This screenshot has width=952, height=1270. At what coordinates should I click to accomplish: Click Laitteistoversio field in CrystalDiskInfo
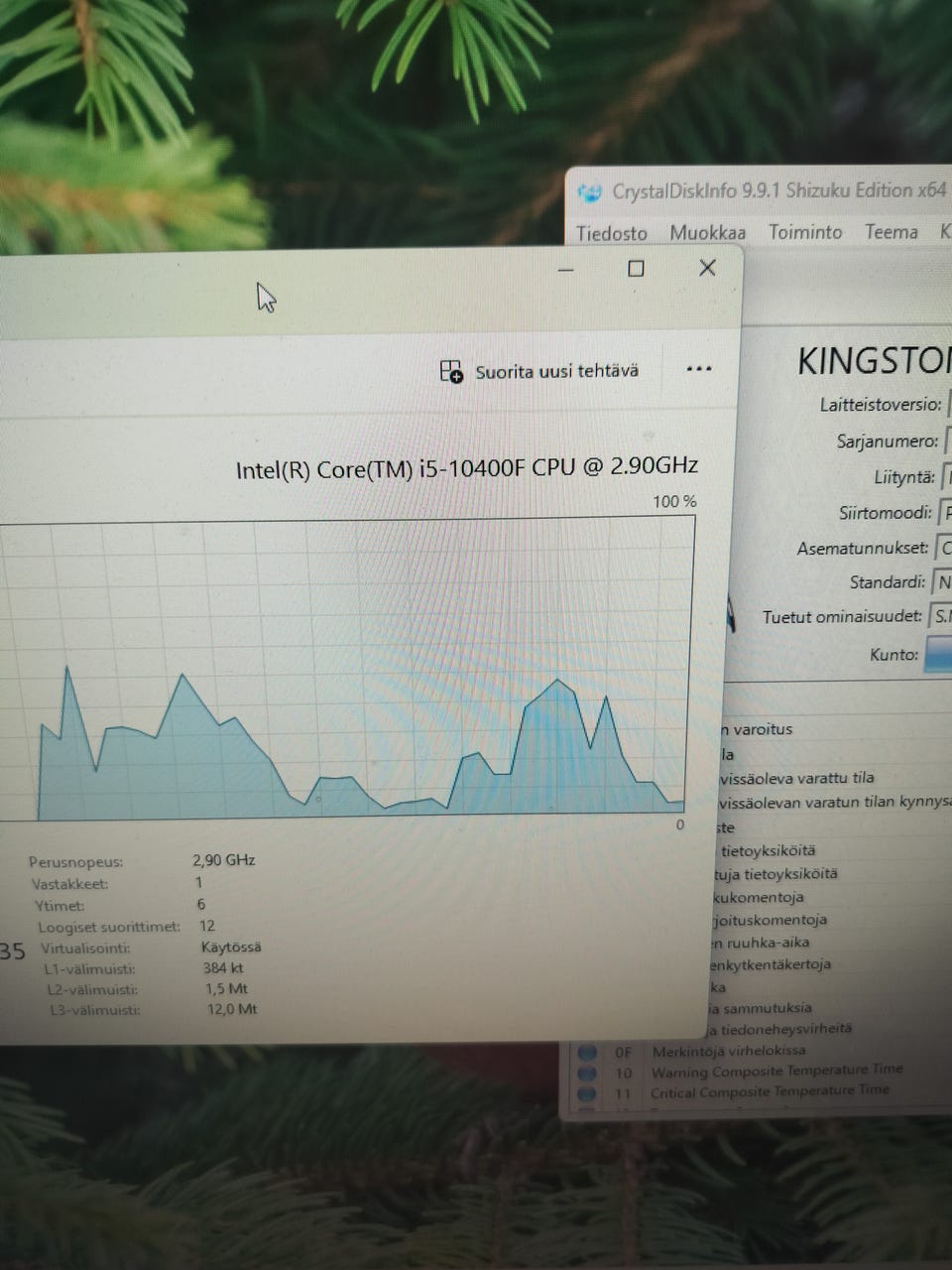950,404
